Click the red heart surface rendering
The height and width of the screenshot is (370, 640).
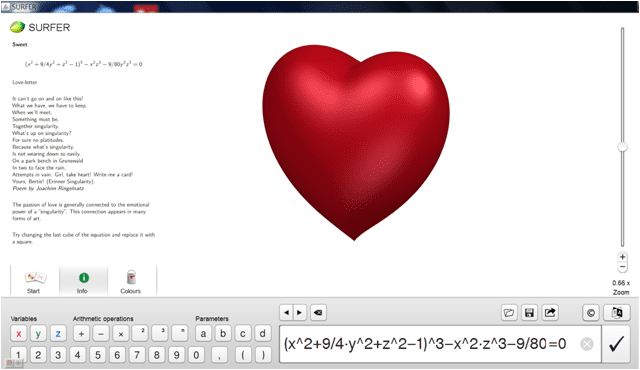pos(356,142)
